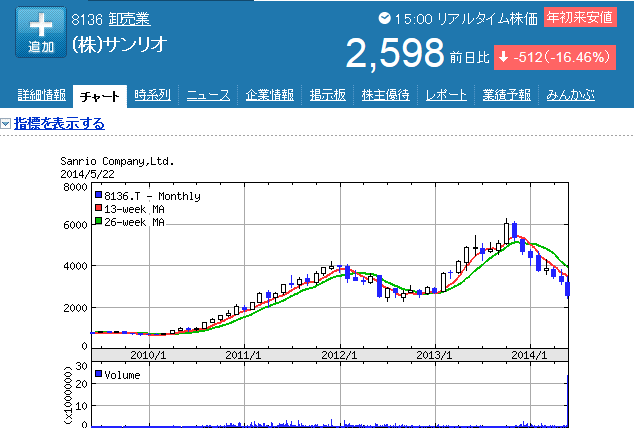Click the Sanrio Company,Ltd. chart title
This screenshot has height=428, width=635.
pos(117,161)
